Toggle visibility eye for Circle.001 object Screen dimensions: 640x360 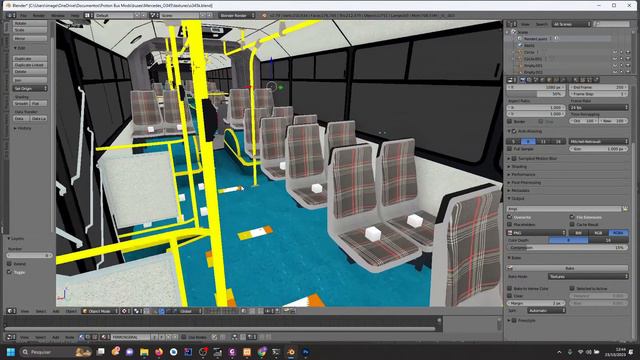point(615,59)
